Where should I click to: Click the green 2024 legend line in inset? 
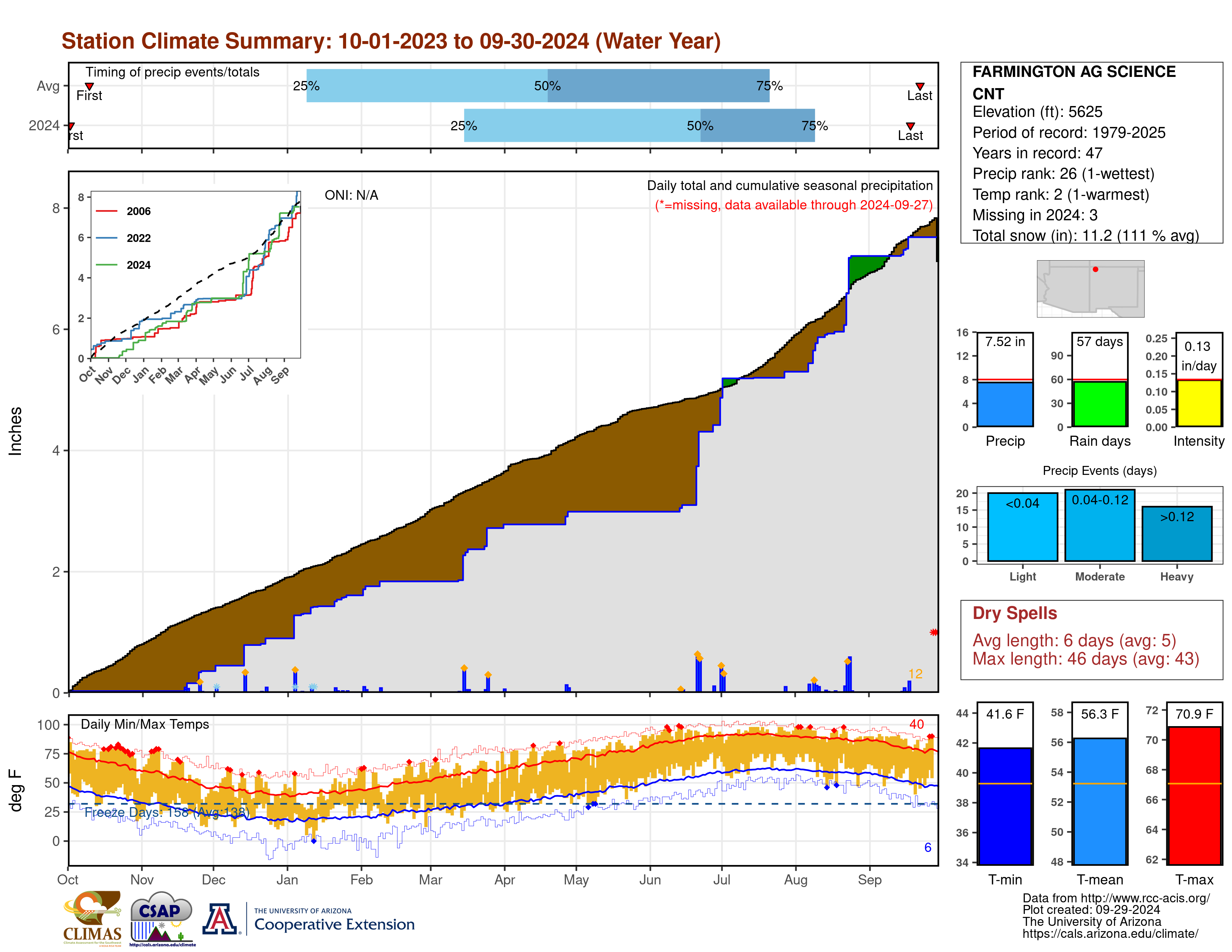point(107,265)
